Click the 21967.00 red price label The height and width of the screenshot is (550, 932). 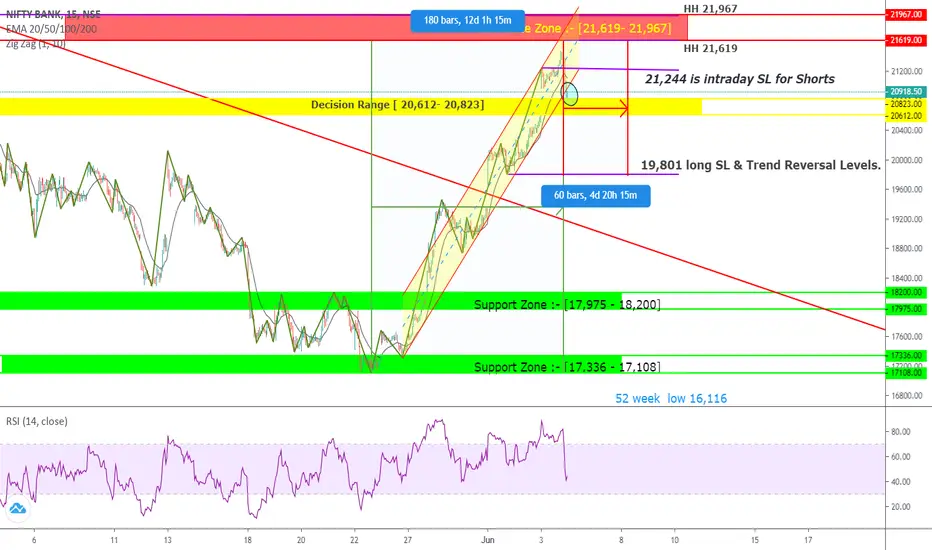tap(906, 14)
